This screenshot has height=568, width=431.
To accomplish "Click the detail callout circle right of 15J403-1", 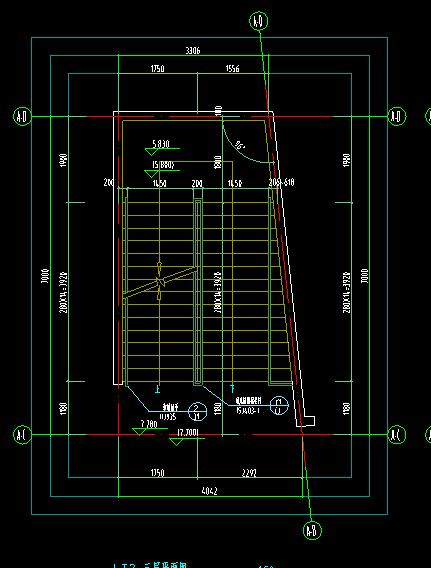I will pyautogui.click(x=279, y=406).
